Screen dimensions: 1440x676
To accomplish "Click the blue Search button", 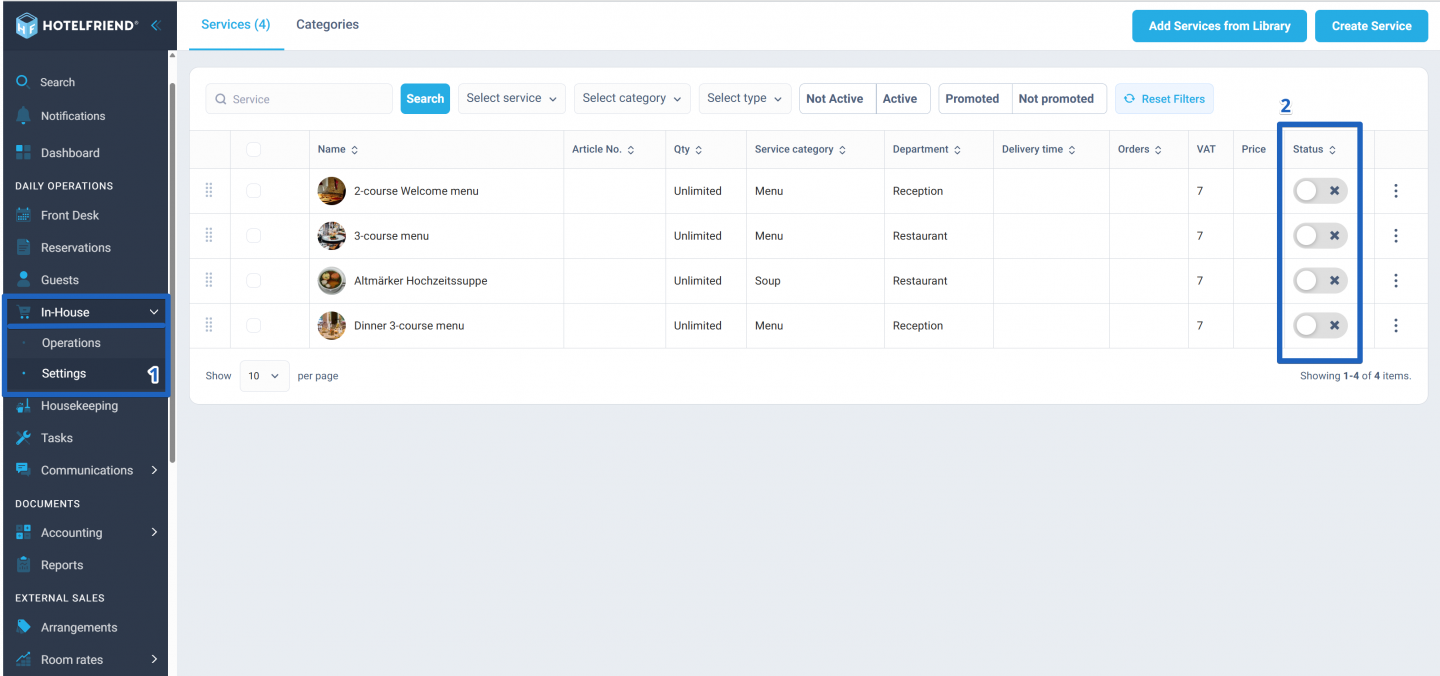I will [425, 98].
